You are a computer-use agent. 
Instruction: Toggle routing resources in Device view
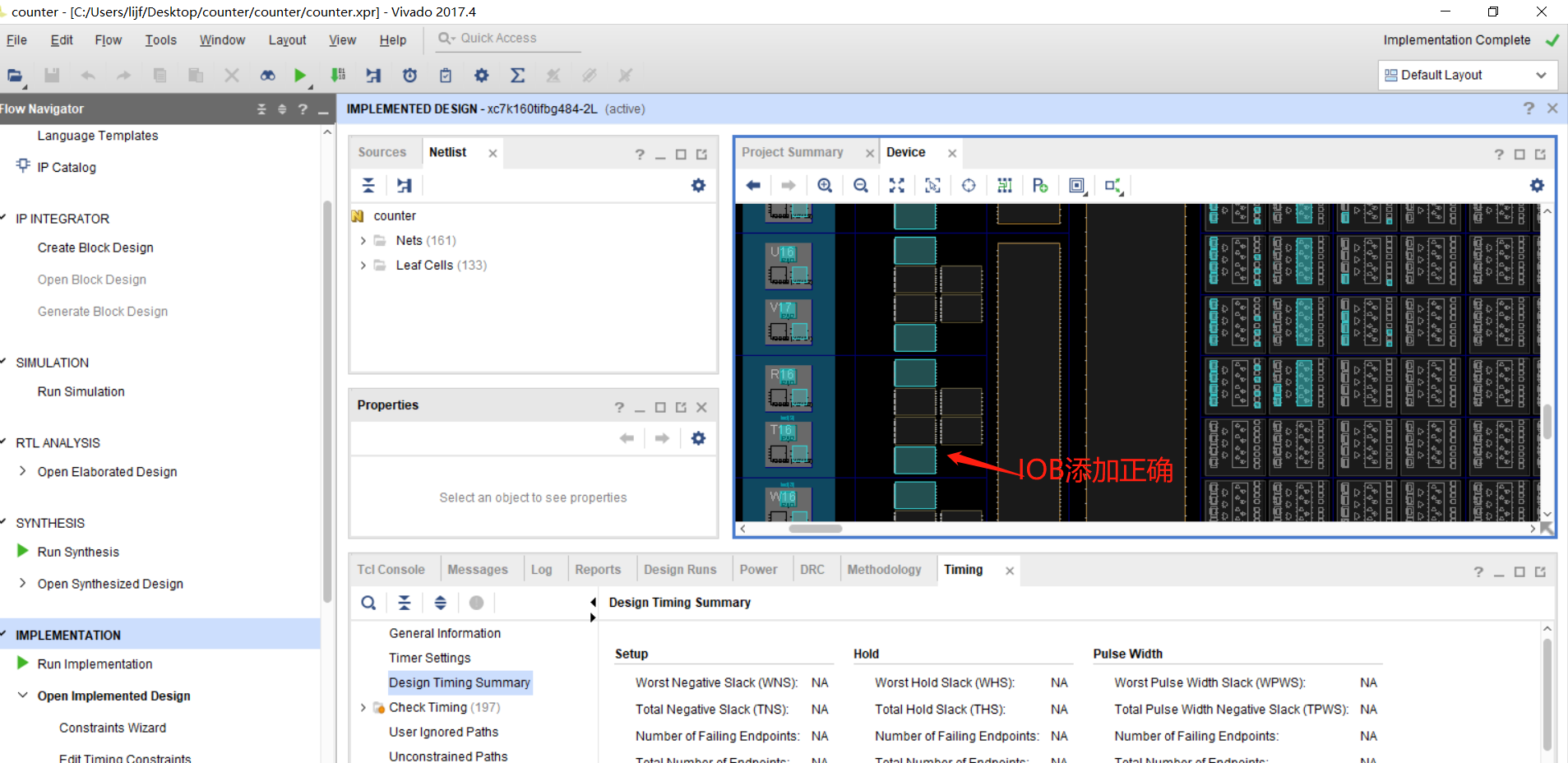1004,185
